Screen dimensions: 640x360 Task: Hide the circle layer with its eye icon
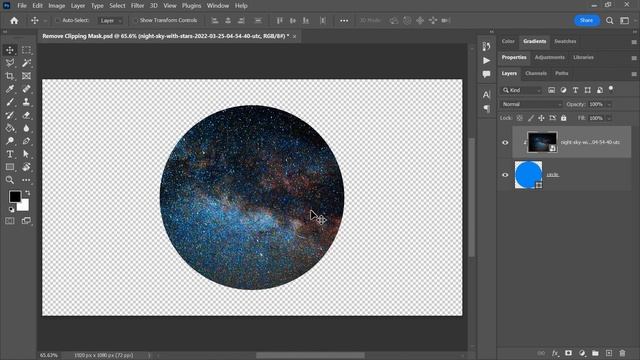pos(505,175)
